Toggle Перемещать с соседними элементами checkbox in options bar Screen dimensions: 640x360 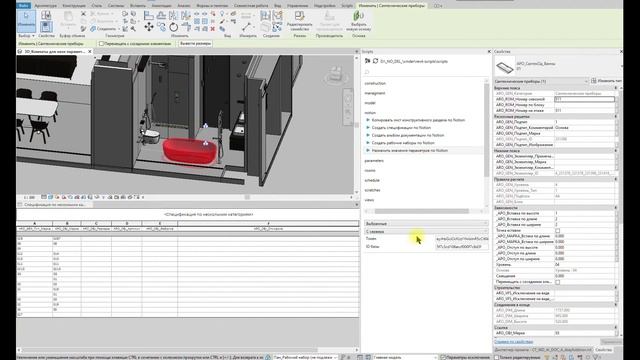[x=102, y=43]
